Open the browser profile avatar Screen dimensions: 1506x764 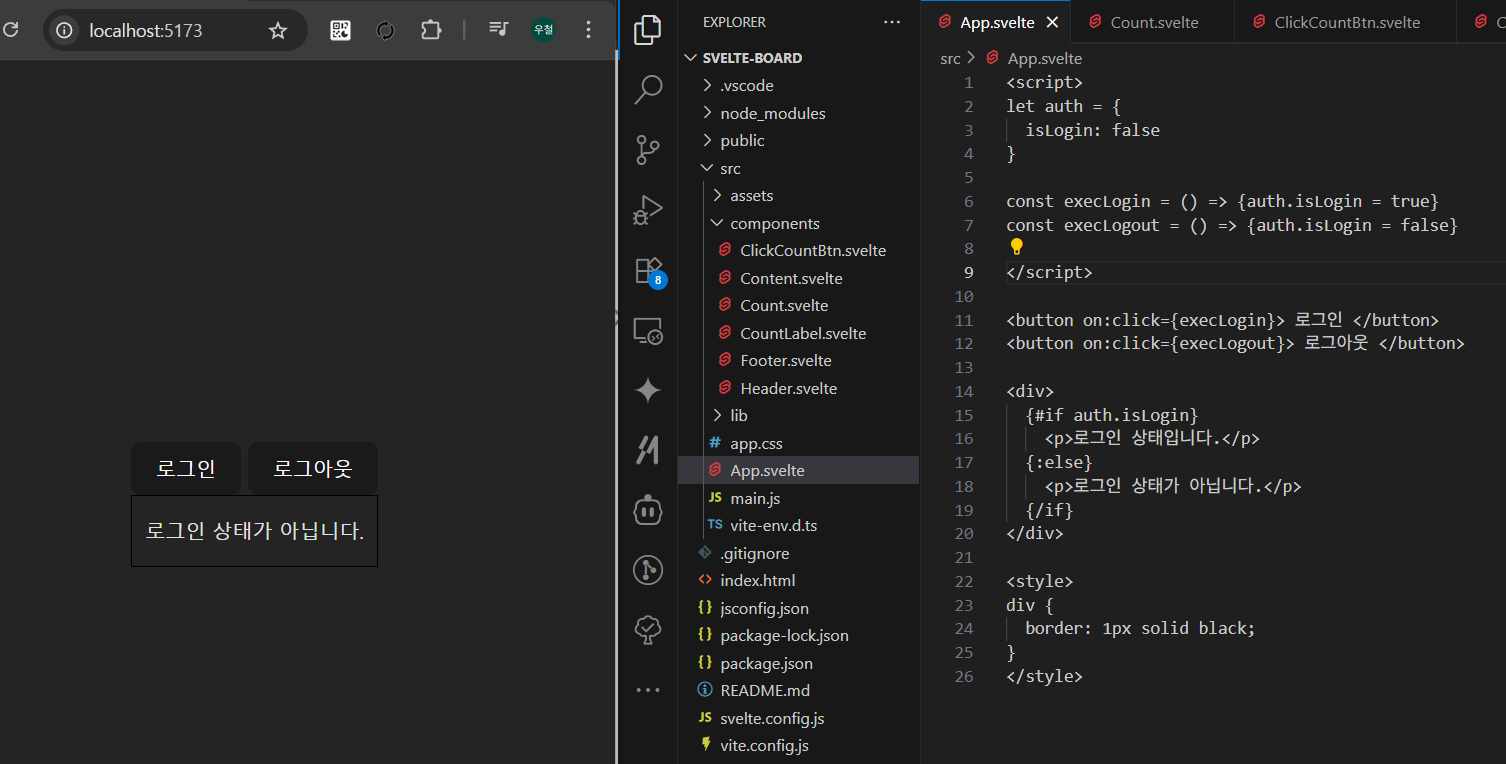click(544, 30)
